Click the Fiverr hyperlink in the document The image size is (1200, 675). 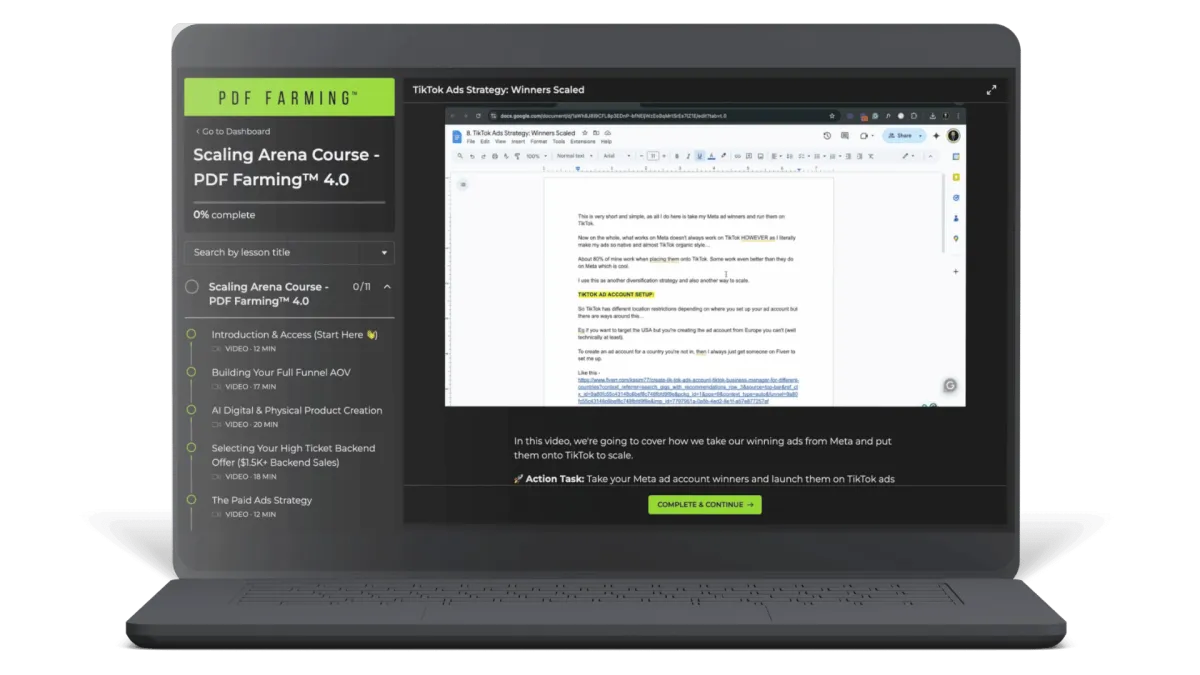[x=688, y=391]
